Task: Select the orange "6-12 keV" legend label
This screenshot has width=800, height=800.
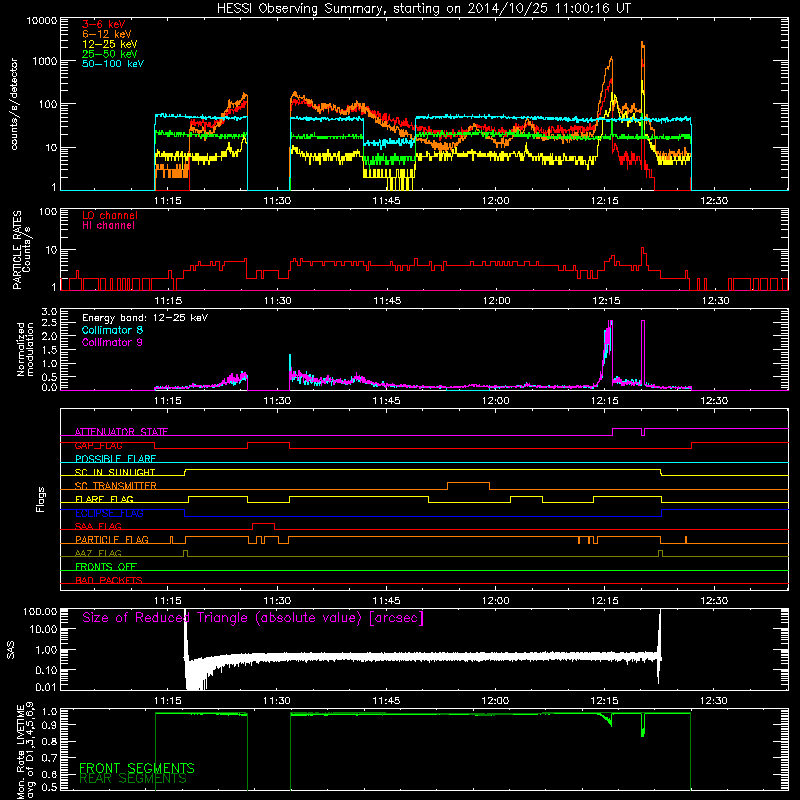Action: [x=107, y=34]
